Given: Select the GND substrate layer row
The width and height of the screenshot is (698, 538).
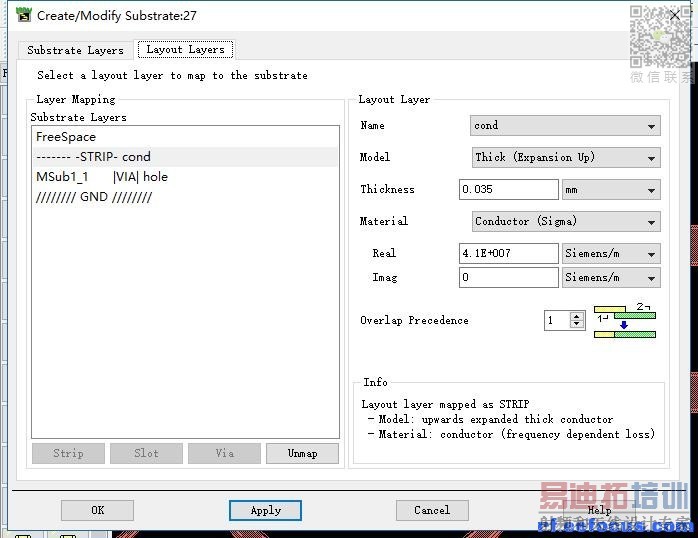Looking at the screenshot, I should coord(185,197).
